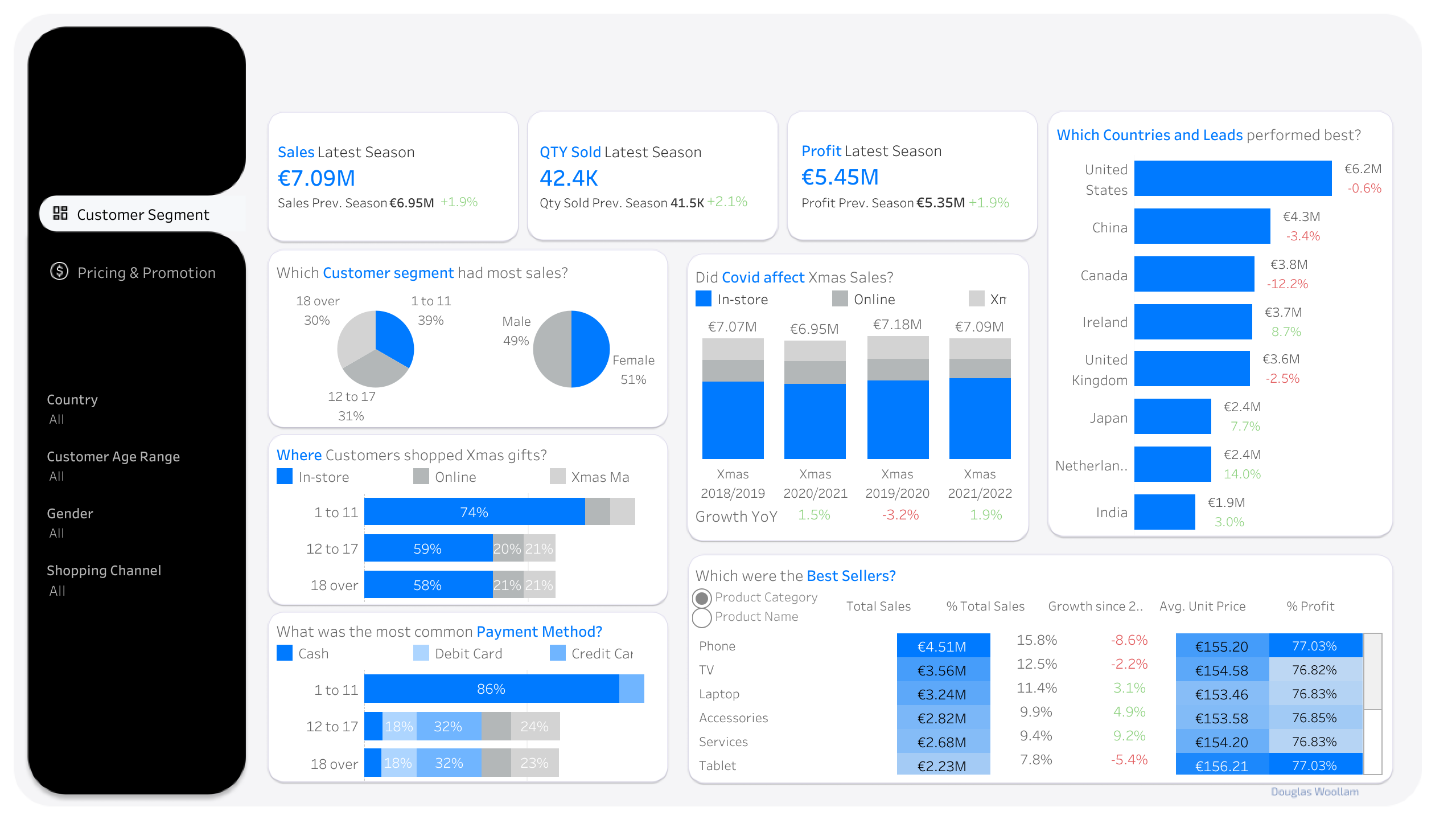Click the Debit Card legend swatch
Image resolution: width=1456 pixels, height=819 pixels.
[421, 653]
